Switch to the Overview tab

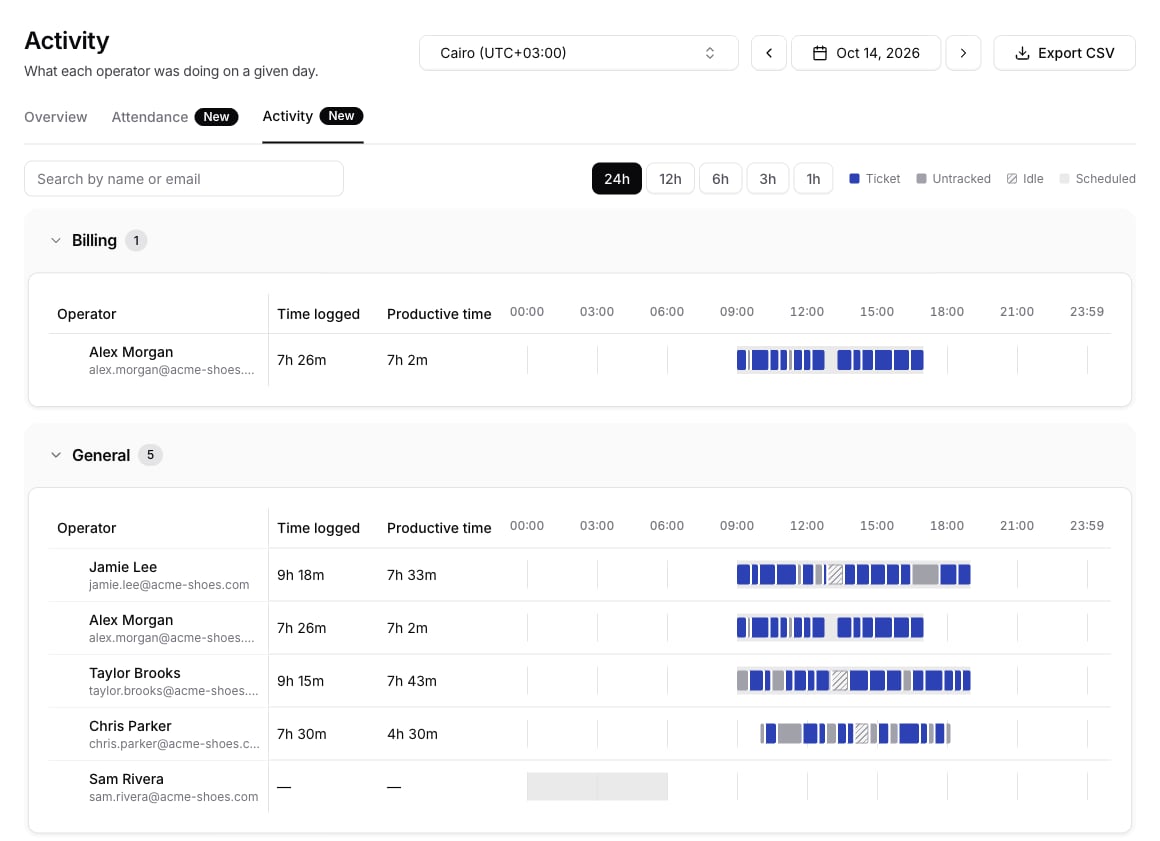point(55,117)
